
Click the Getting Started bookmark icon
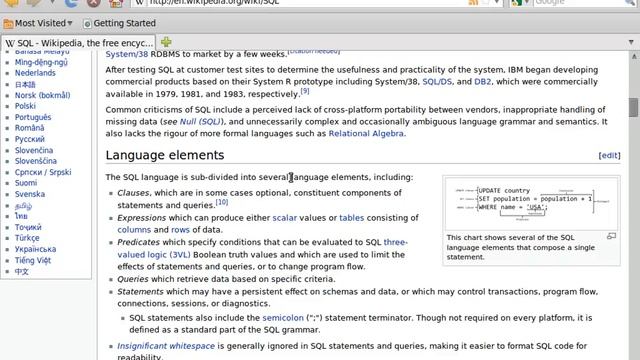click(87, 24)
